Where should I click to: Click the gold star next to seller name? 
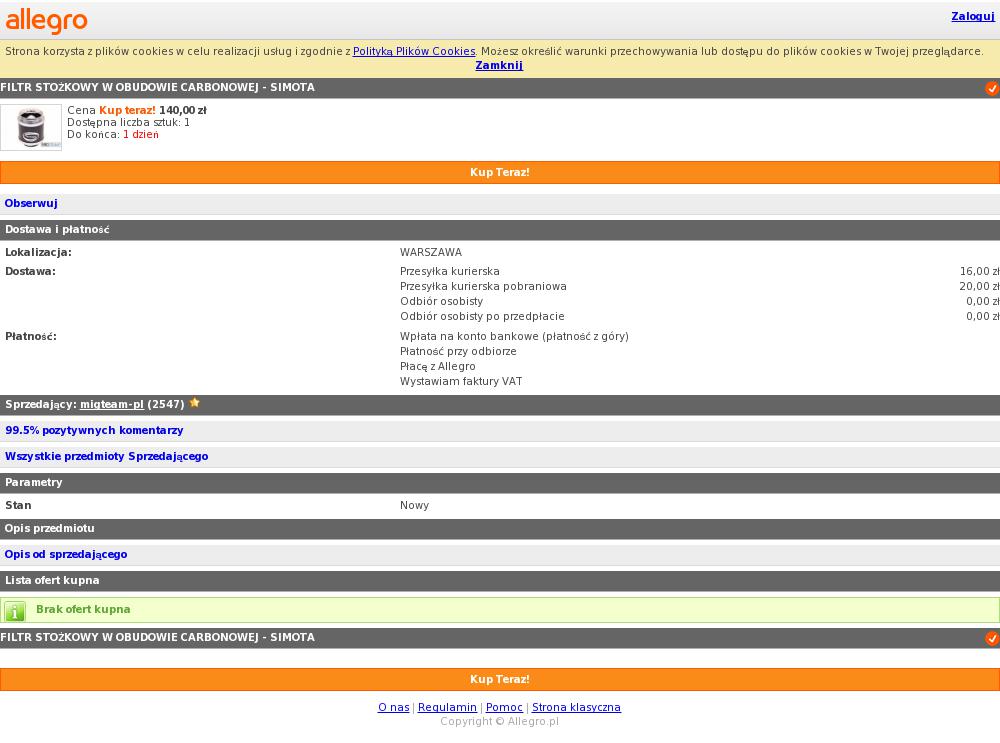195,403
